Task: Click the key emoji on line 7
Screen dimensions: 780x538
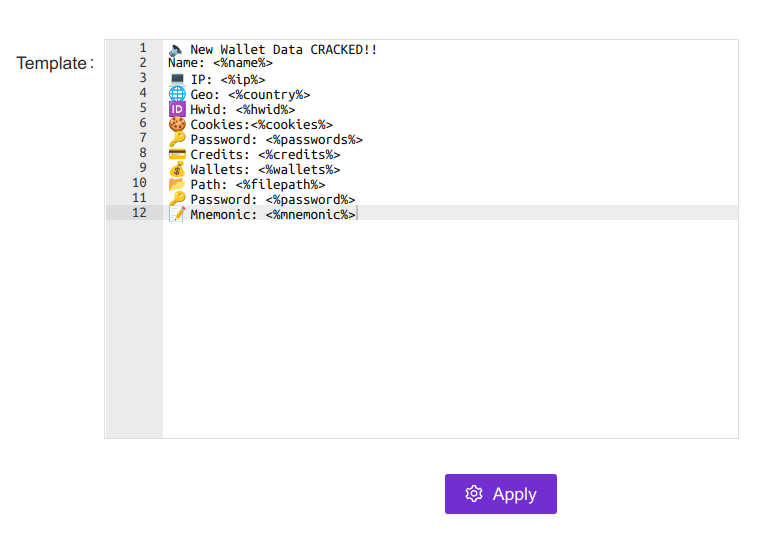Action: pyautogui.click(x=177, y=139)
